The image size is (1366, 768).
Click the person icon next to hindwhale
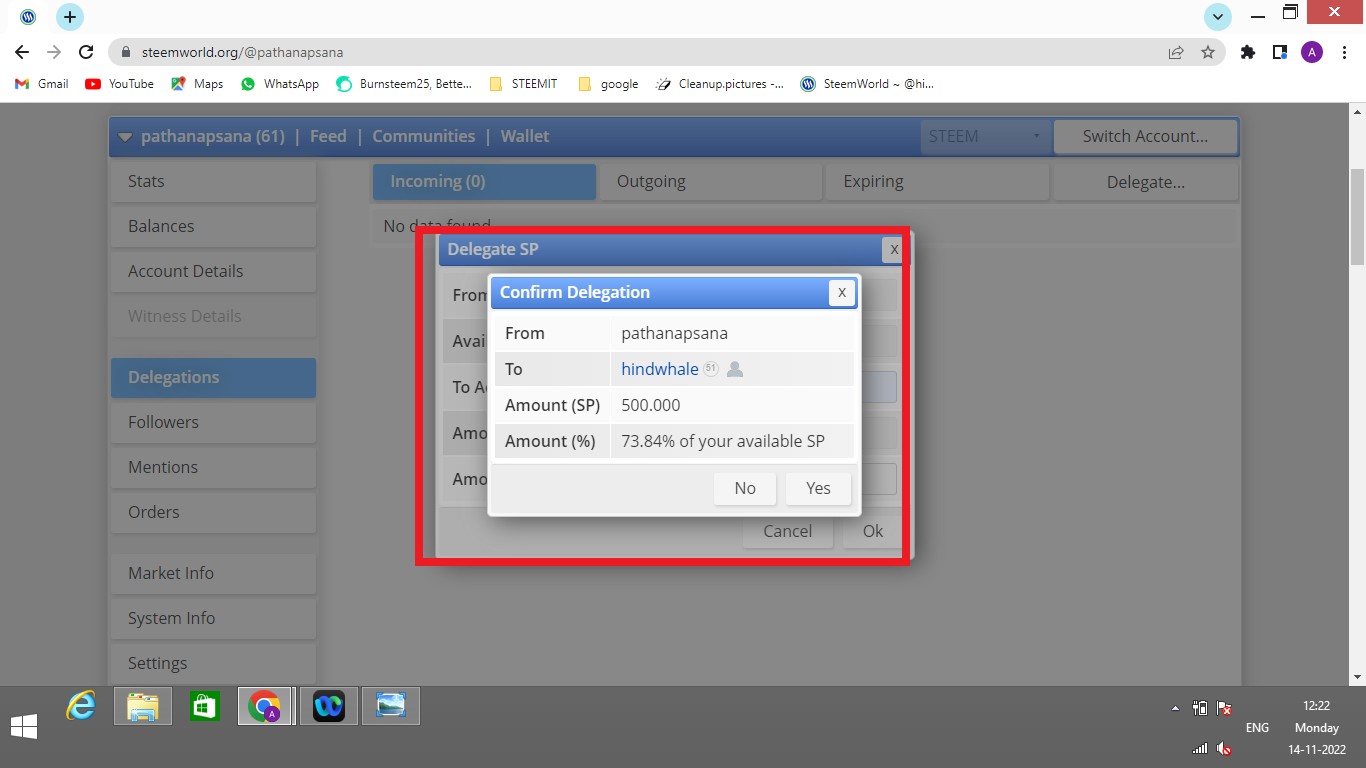[734, 369]
